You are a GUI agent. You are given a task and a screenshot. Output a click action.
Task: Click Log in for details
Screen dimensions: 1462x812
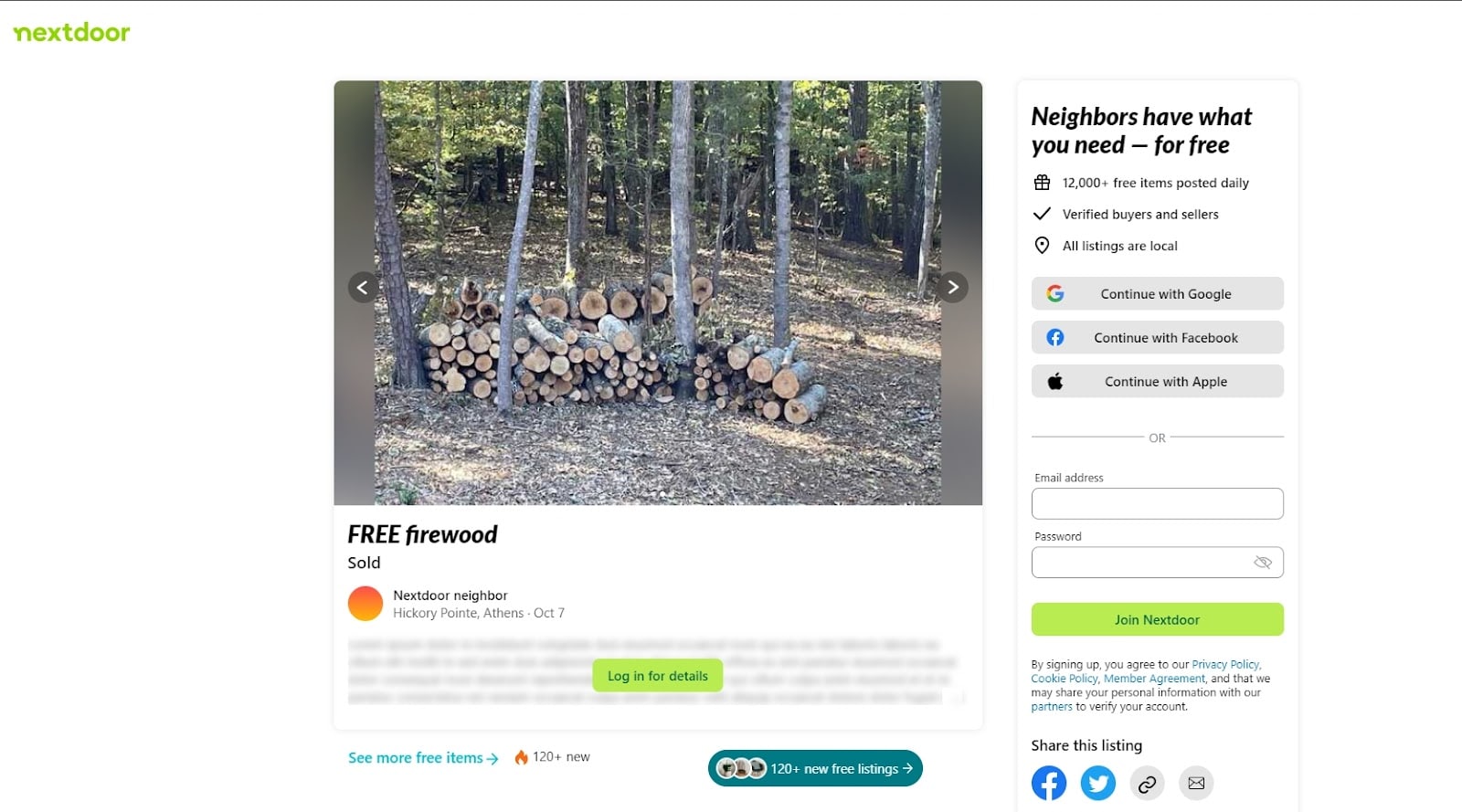(658, 676)
